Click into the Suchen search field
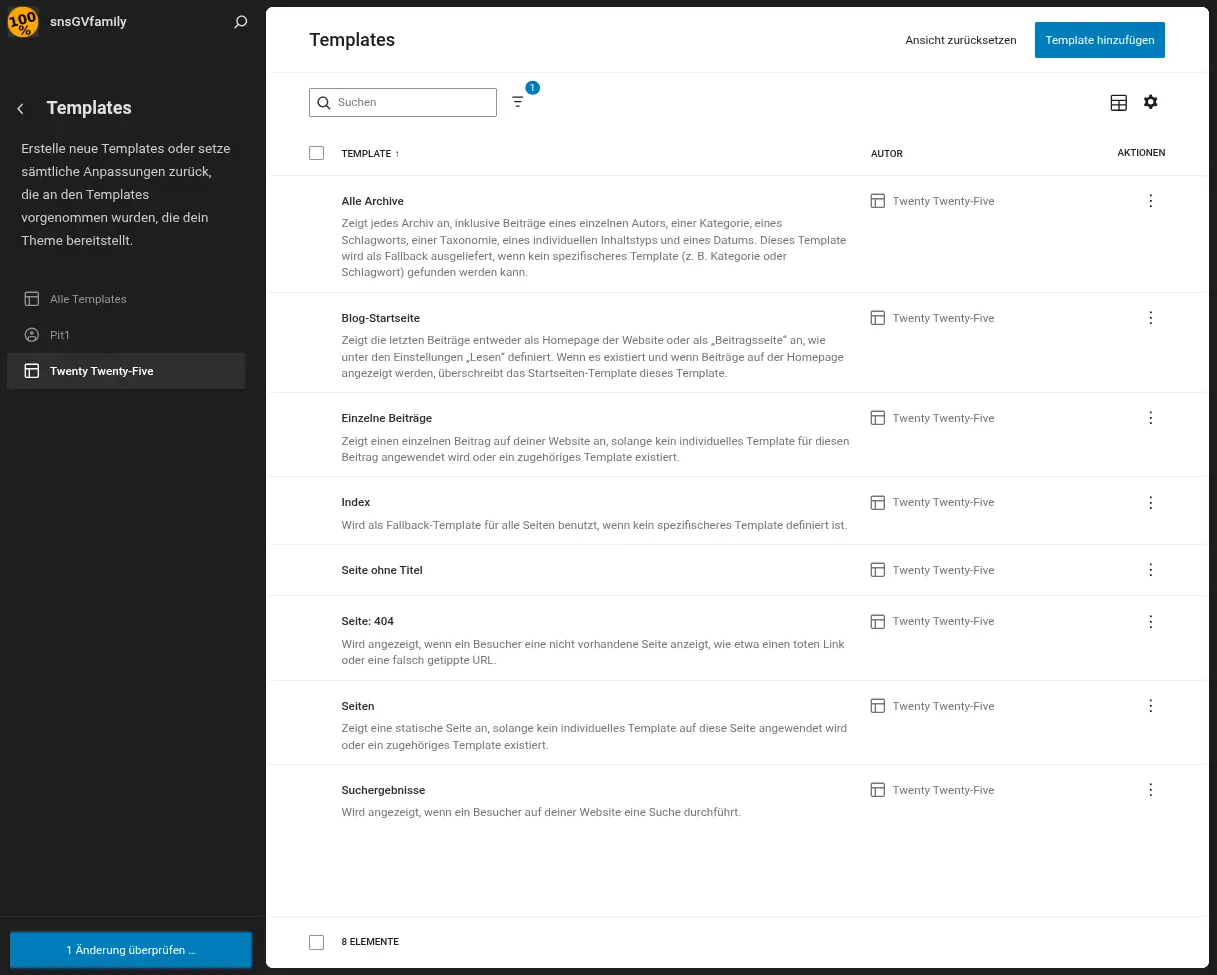This screenshot has width=1217, height=975. [403, 102]
